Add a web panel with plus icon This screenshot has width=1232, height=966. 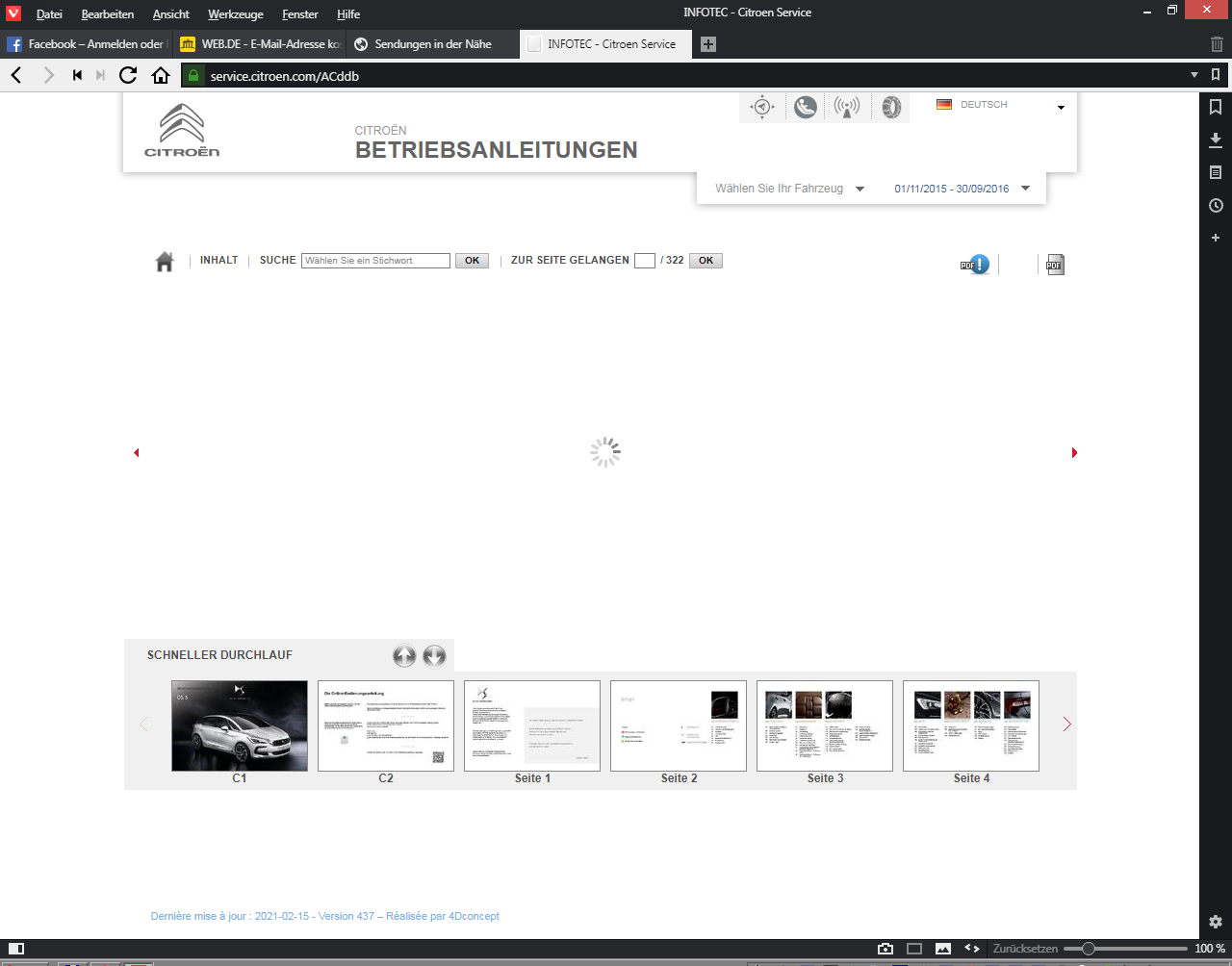pyautogui.click(x=1216, y=238)
